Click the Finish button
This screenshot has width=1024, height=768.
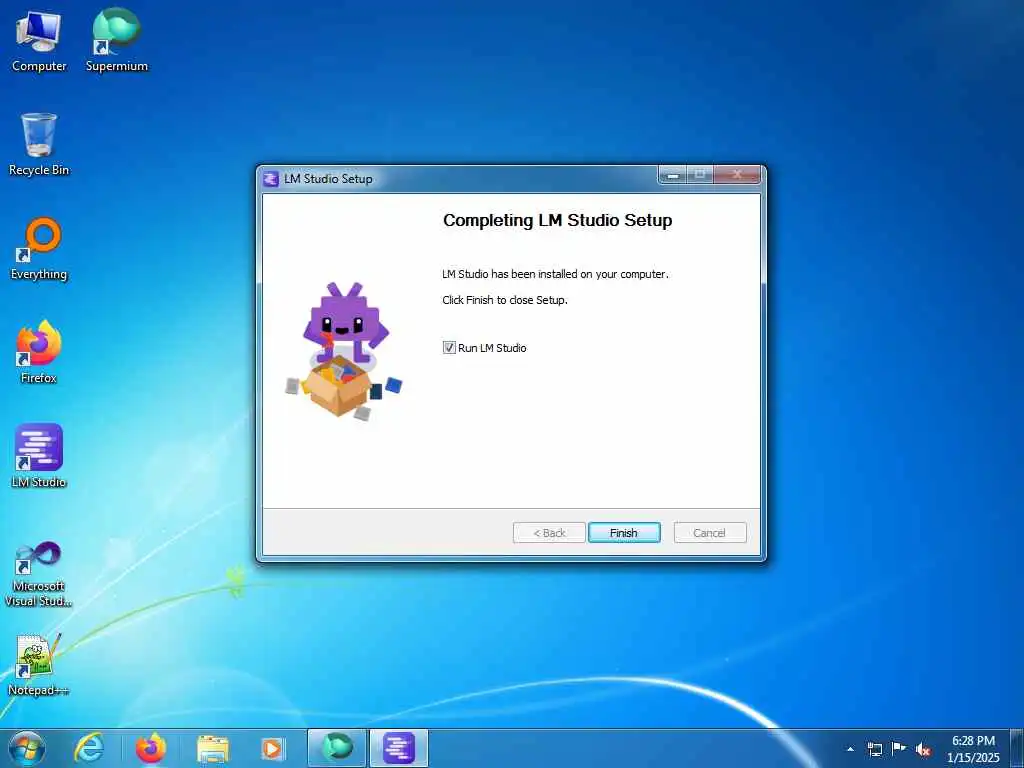624,533
